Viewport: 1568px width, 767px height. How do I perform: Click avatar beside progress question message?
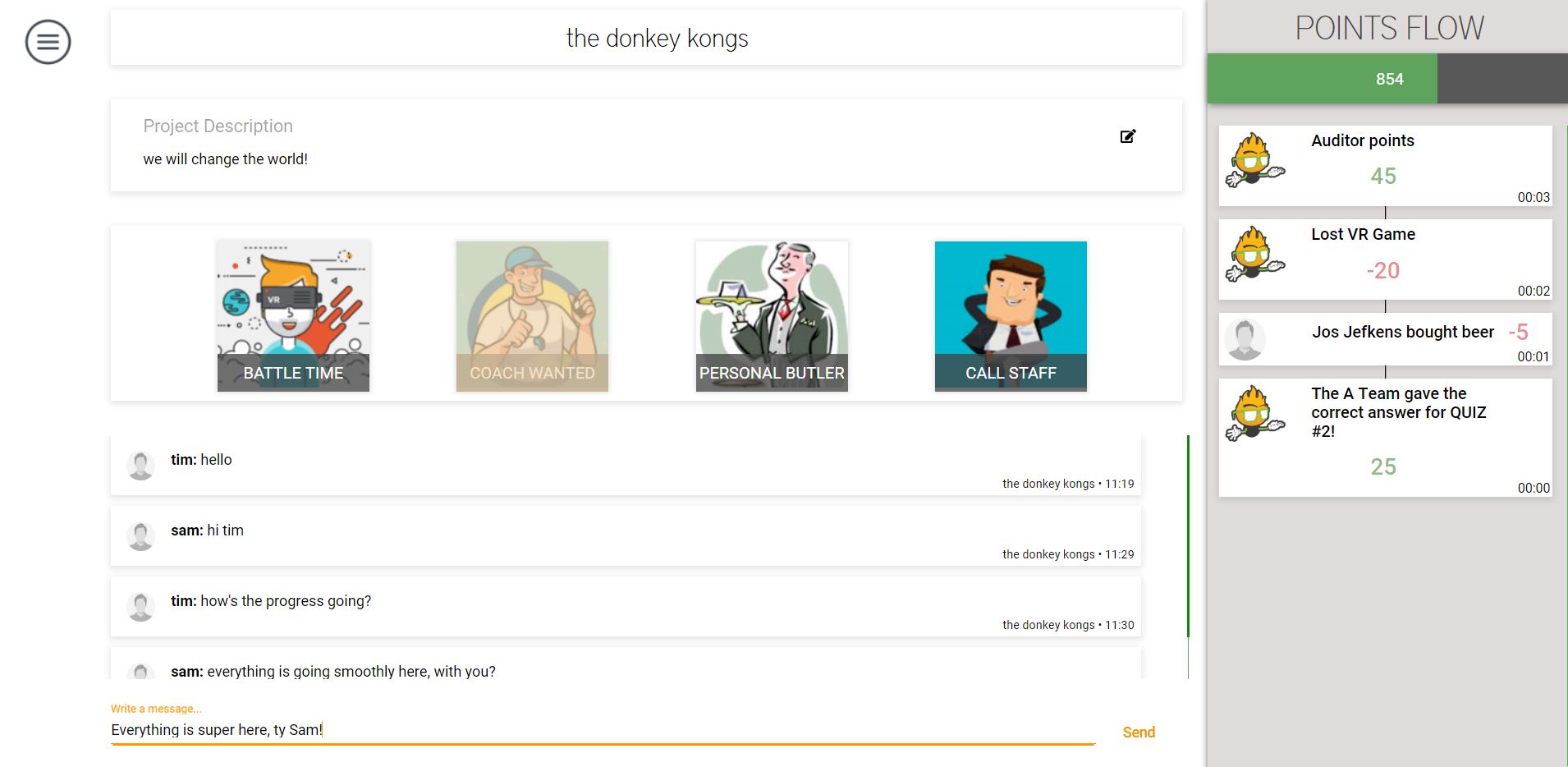(141, 606)
